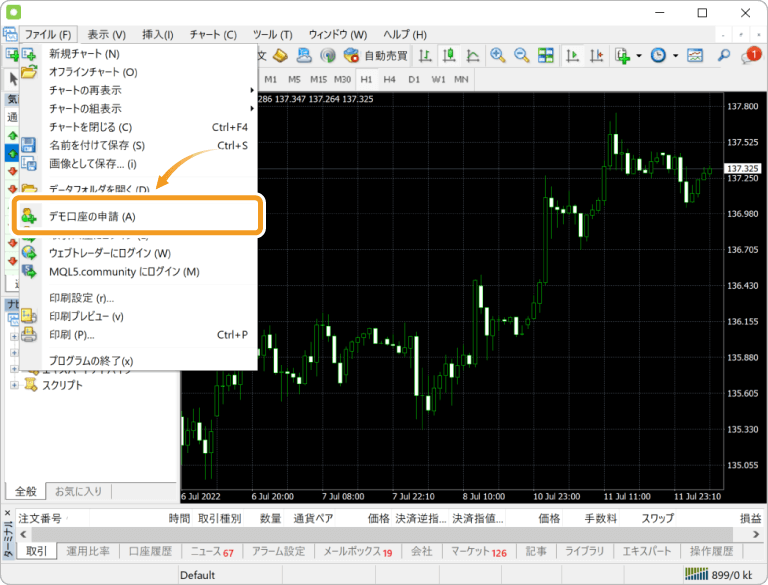Switch to the 口座履歴 terminal tab

pos(150,551)
